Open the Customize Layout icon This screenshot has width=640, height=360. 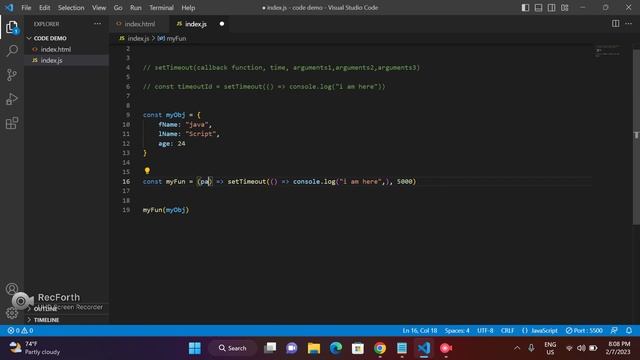pos(564,7)
